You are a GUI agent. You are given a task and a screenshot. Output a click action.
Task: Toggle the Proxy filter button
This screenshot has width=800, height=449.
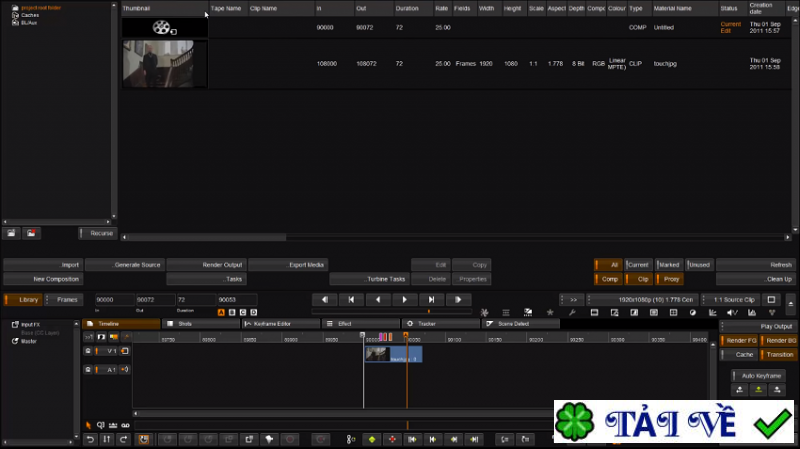(x=670, y=279)
